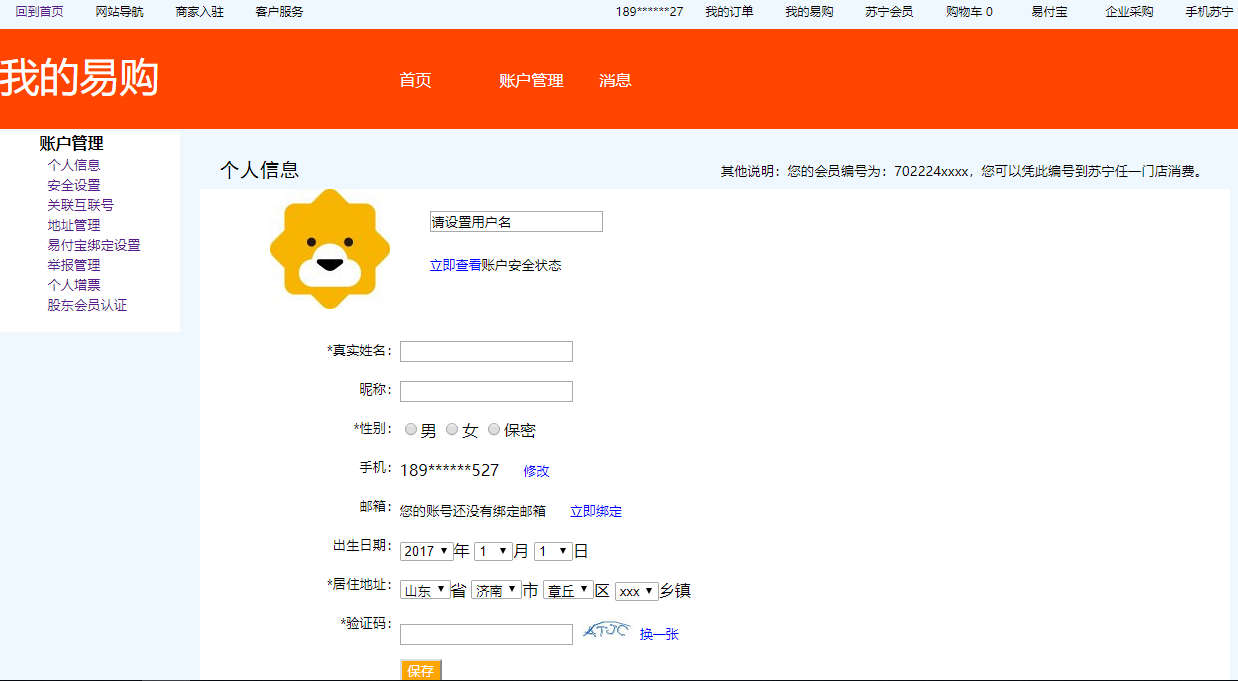Open 易付宝绑定设置 in sidebar
1238x681 pixels.
94,245
